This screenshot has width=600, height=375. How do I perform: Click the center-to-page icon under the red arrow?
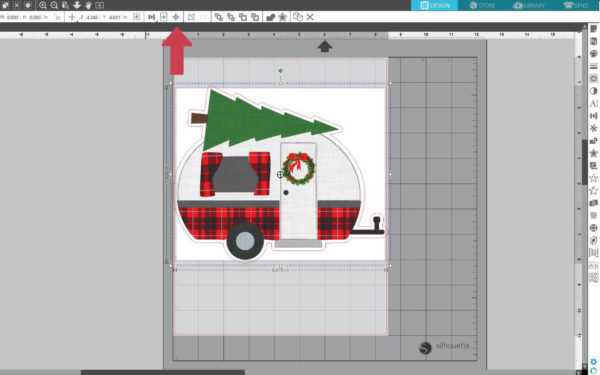tap(176, 17)
